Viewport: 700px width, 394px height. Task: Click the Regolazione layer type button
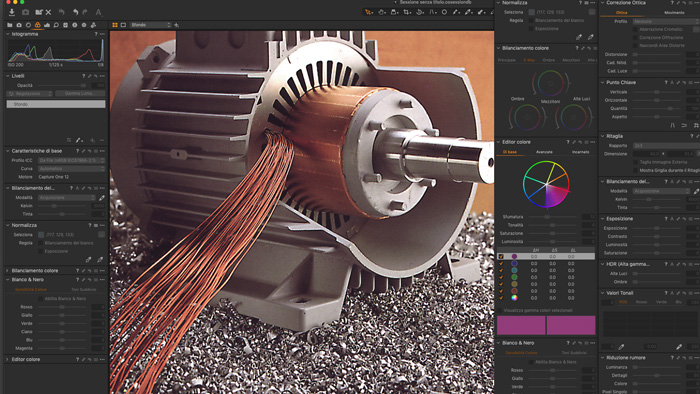[x=29, y=94]
